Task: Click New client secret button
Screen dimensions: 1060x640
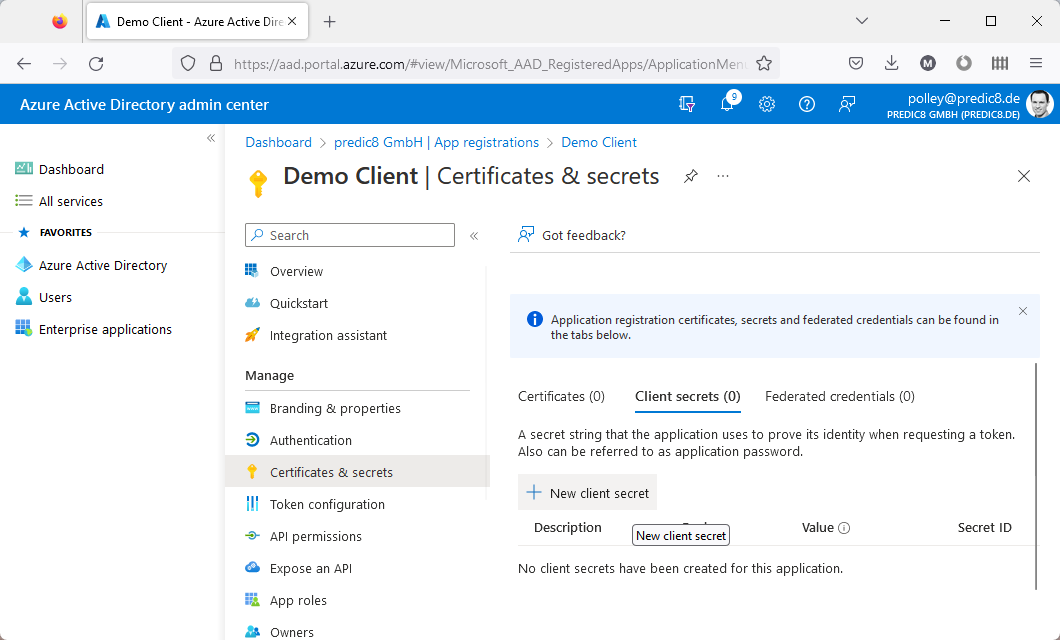Action: coord(588,493)
